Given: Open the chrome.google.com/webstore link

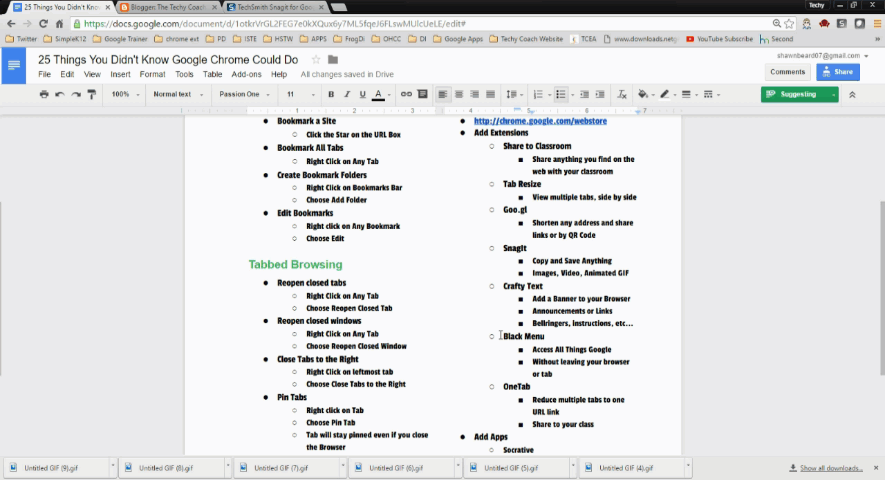Looking at the screenshot, I should tap(540, 121).
